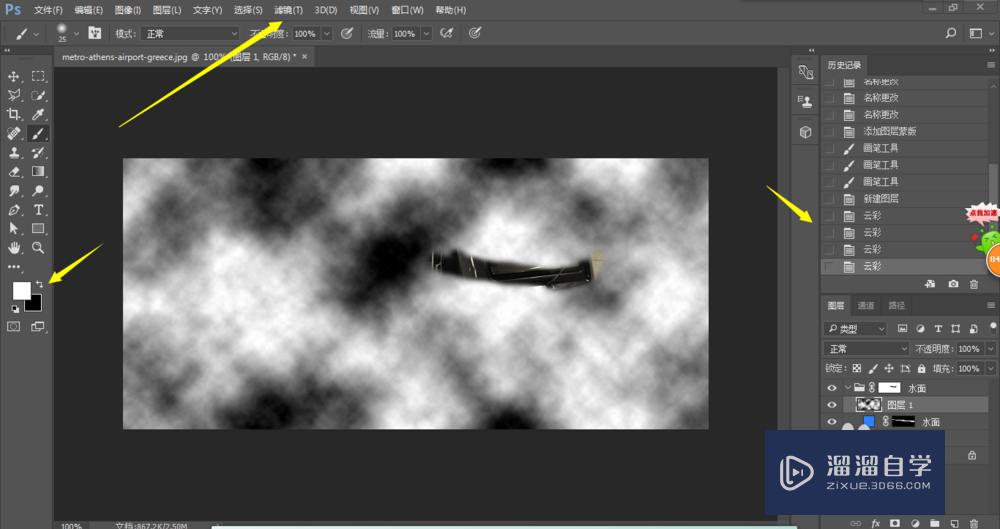Toggle lock transparent pixels
The image size is (1000, 529).
pos(857,369)
